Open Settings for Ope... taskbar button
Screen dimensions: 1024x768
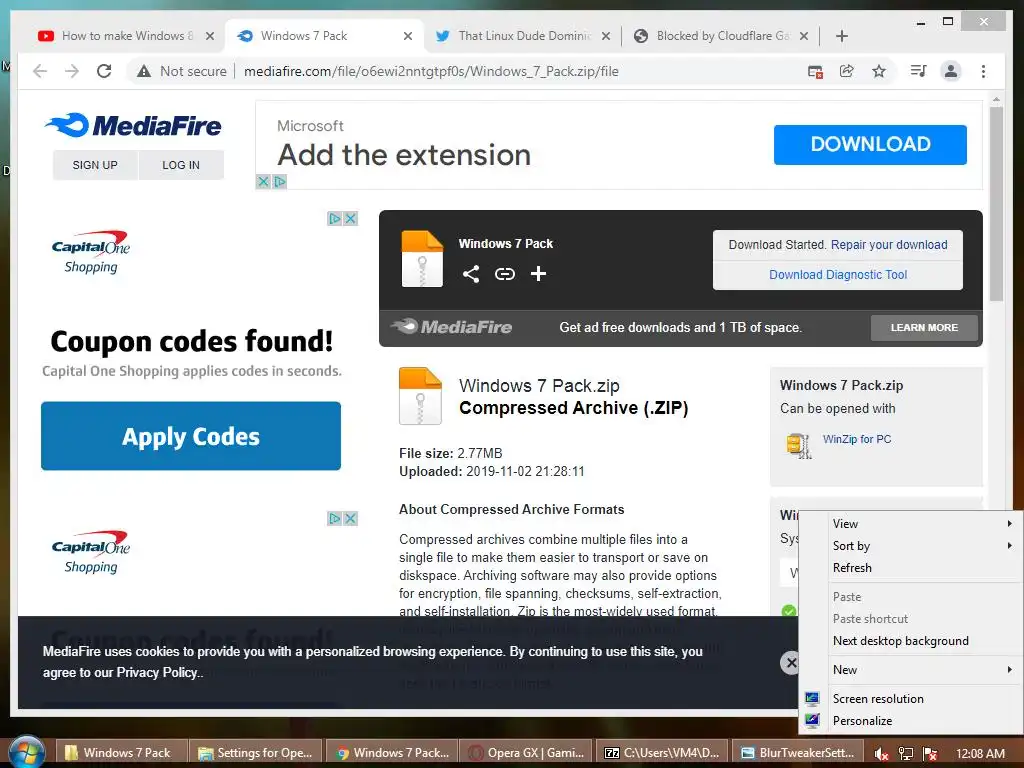(257, 753)
